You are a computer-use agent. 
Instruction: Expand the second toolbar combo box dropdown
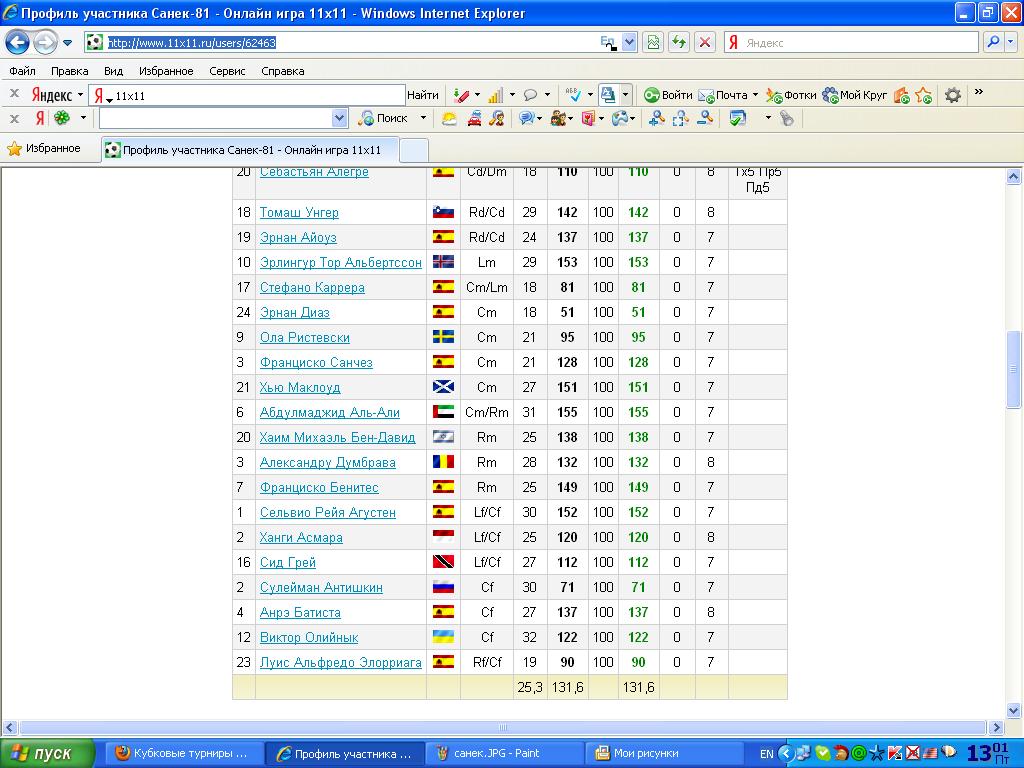[x=339, y=118]
